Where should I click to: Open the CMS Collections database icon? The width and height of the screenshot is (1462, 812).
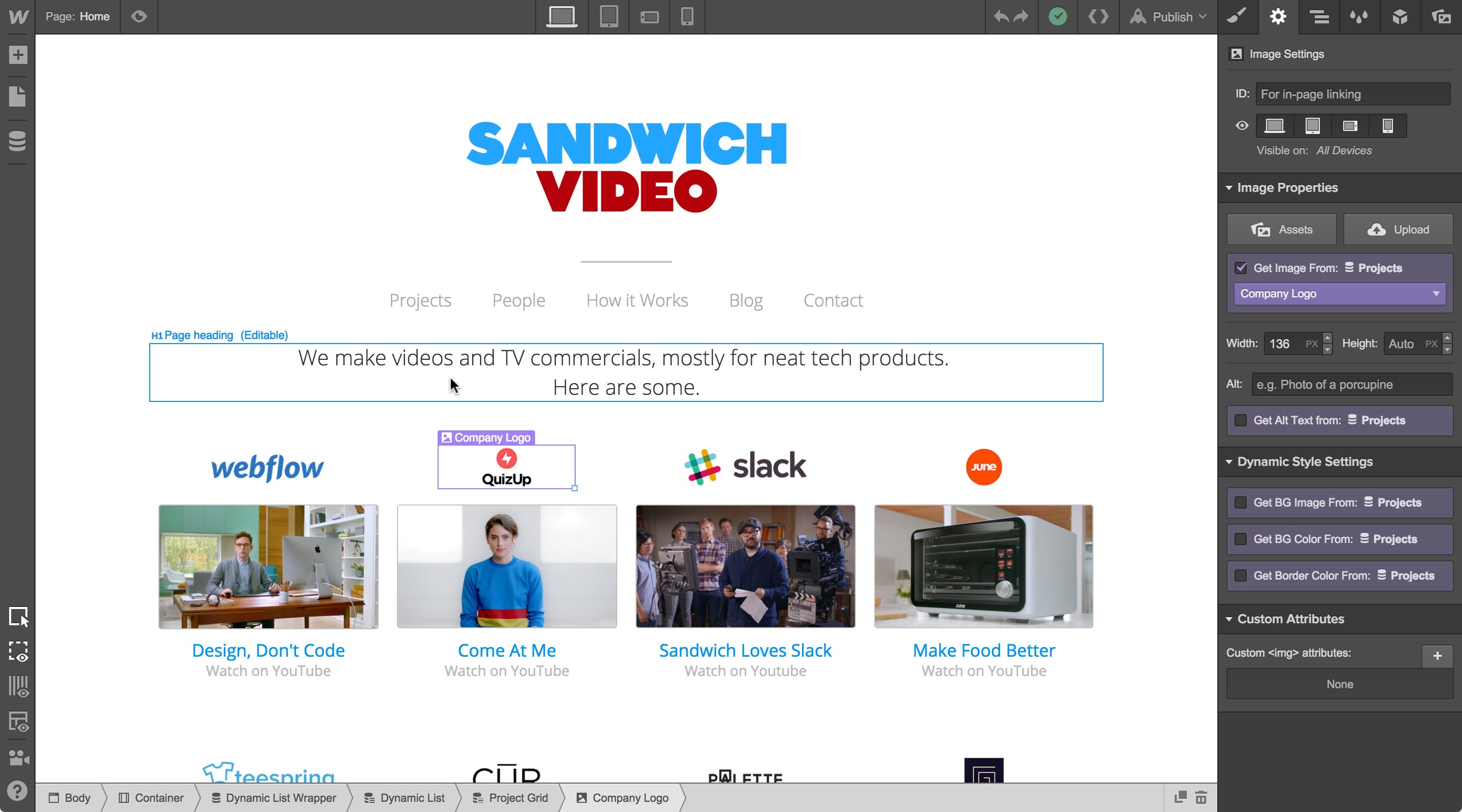[x=18, y=141]
